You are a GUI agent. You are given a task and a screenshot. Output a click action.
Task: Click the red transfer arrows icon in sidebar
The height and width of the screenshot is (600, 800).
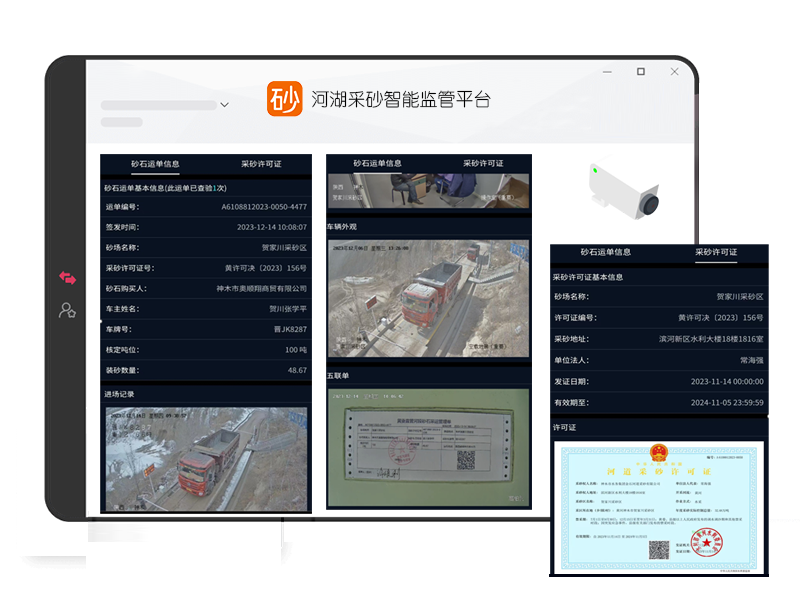[67, 279]
